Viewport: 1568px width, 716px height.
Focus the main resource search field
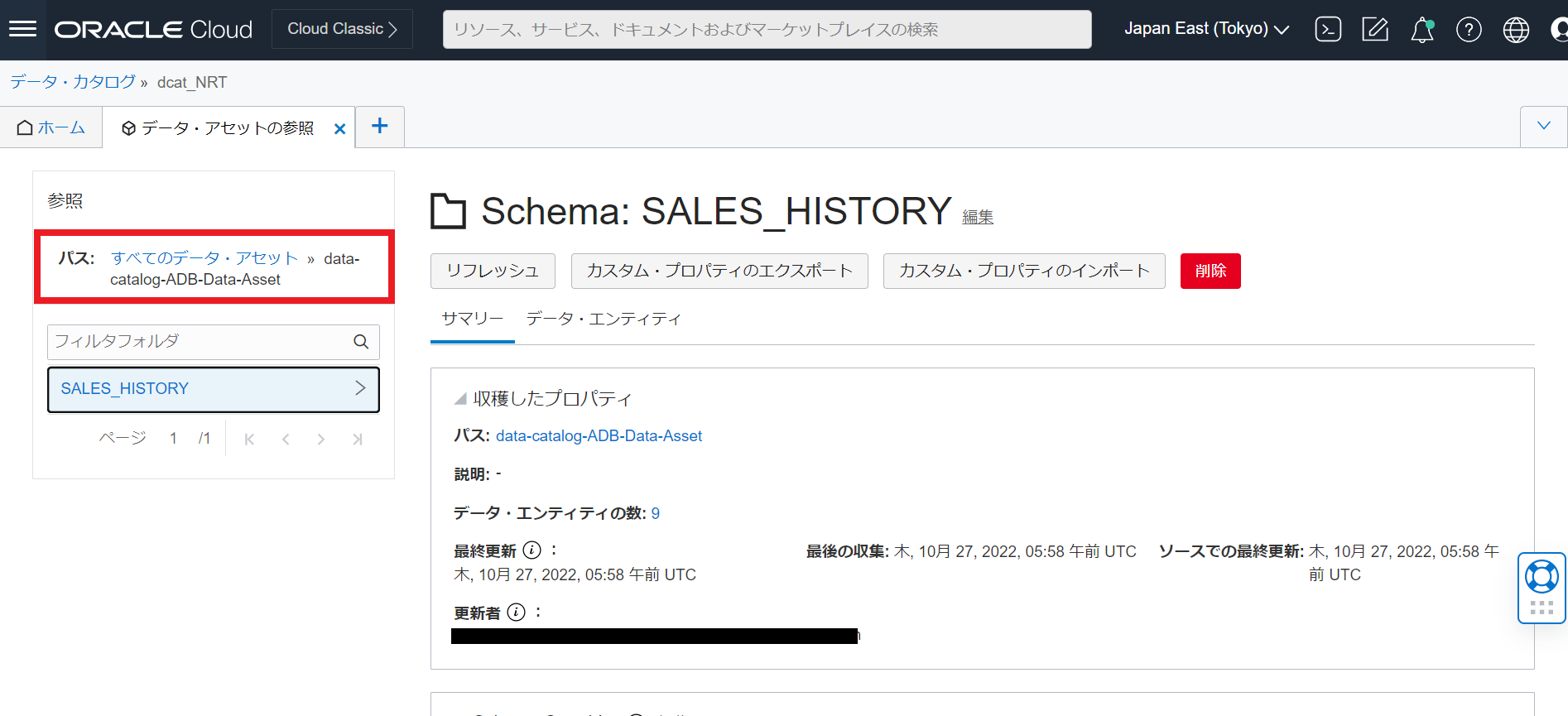point(767,30)
